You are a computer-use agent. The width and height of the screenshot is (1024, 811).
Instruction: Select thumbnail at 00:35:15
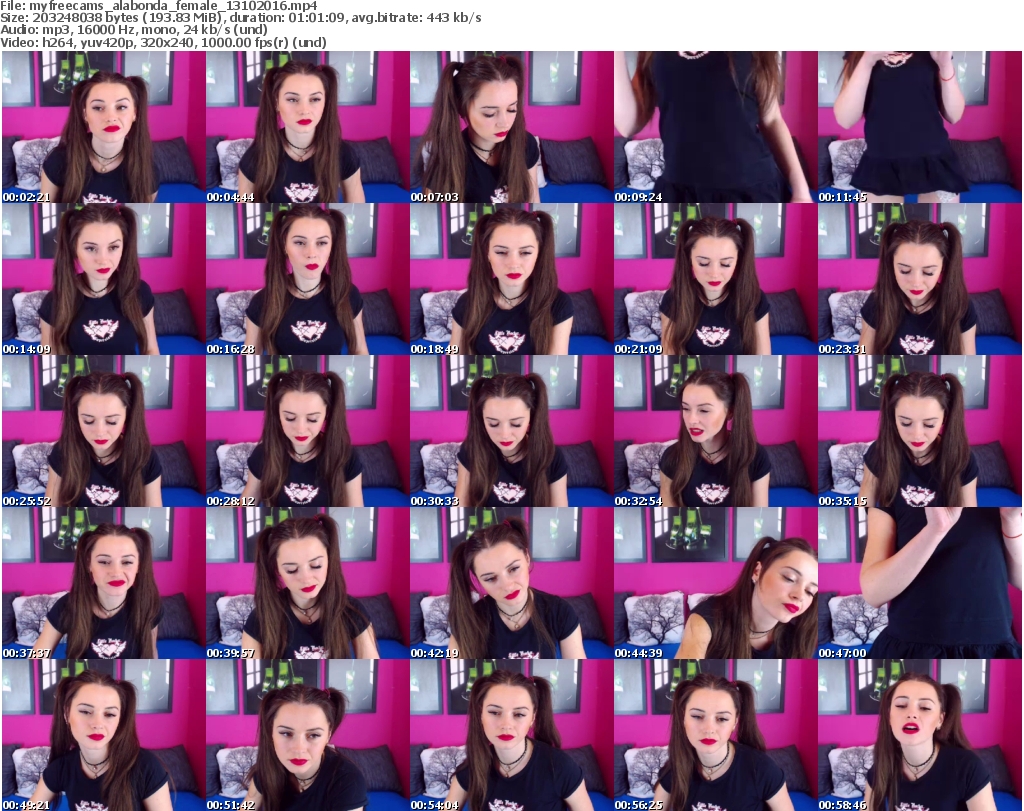coord(920,431)
